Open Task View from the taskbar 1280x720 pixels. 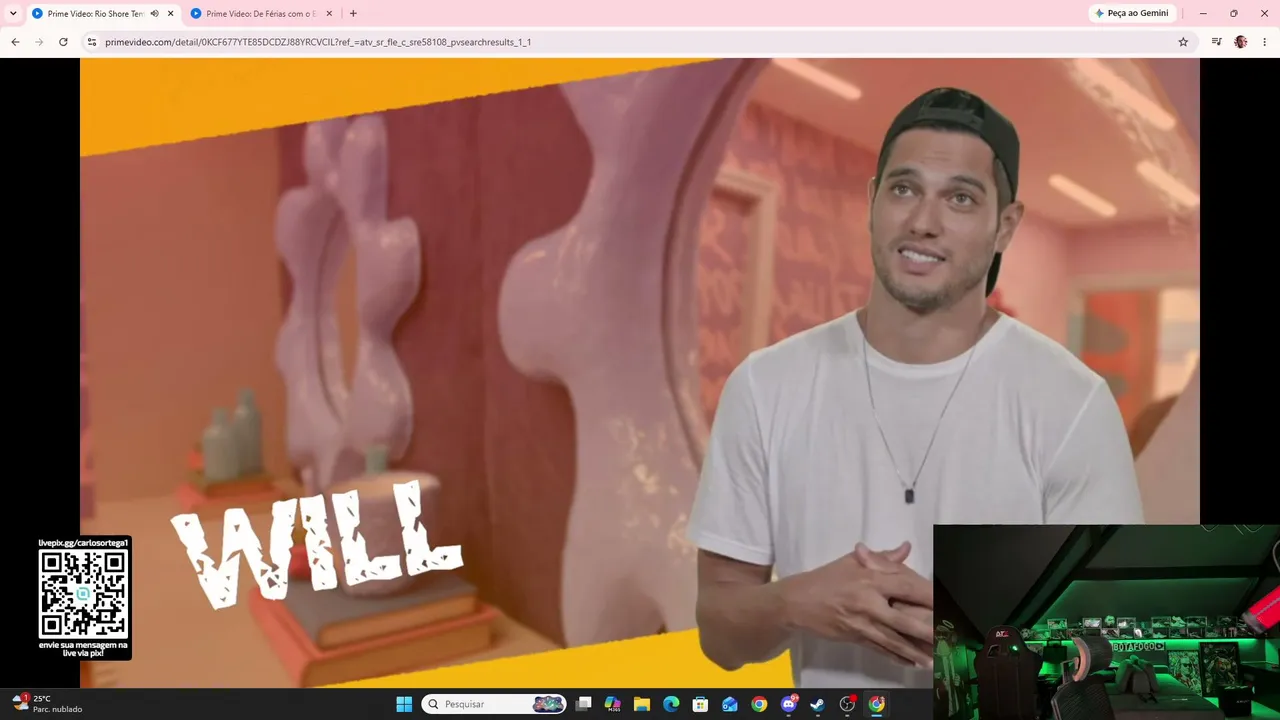[x=584, y=704]
